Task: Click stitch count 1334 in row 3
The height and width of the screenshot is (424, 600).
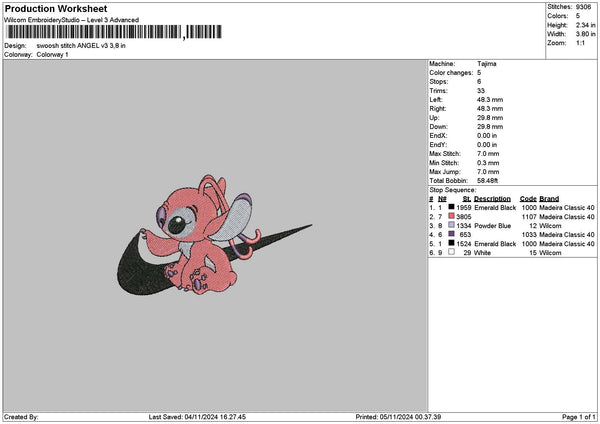Action: [x=464, y=226]
